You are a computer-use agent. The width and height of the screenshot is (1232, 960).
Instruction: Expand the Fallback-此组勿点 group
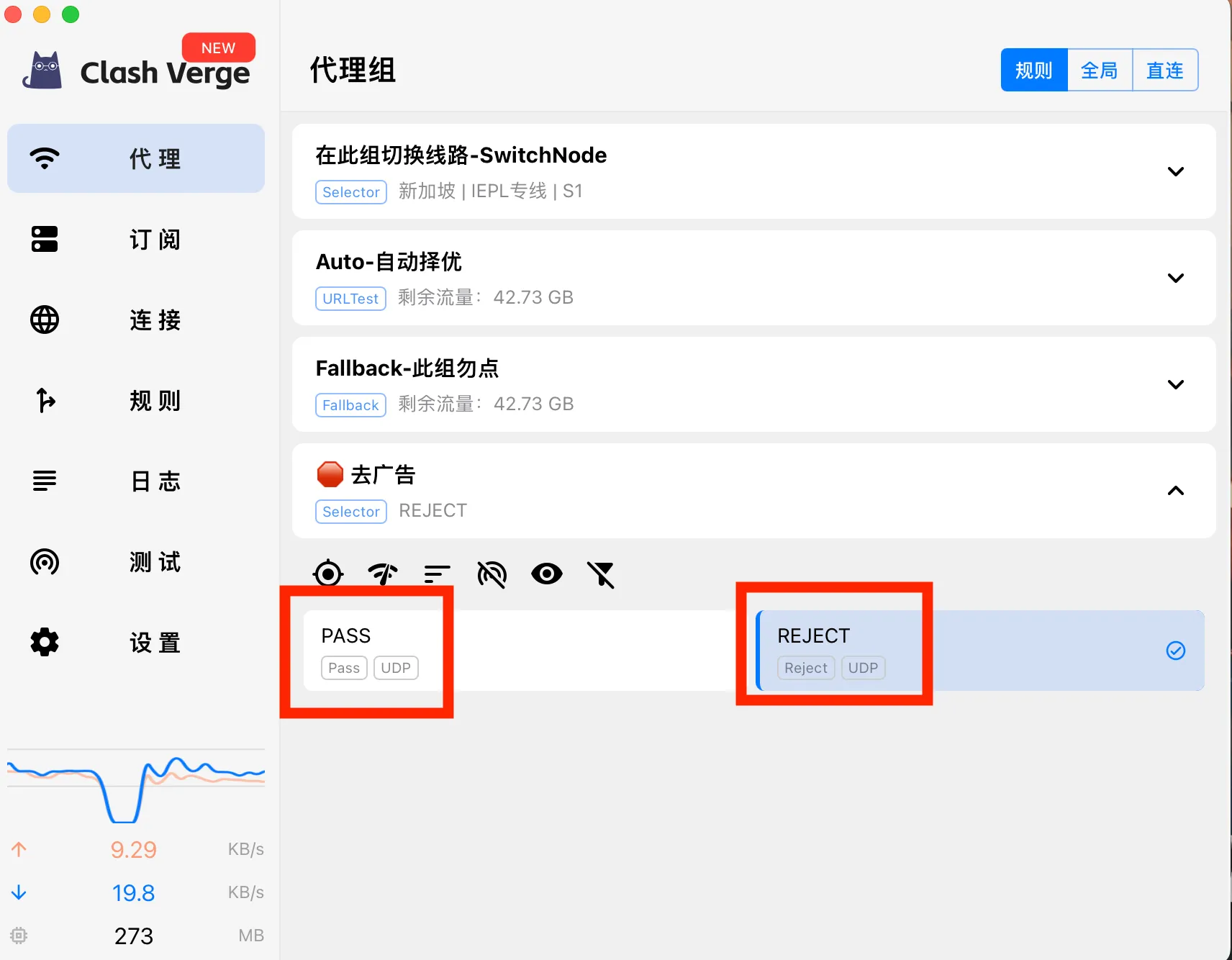point(1175,384)
